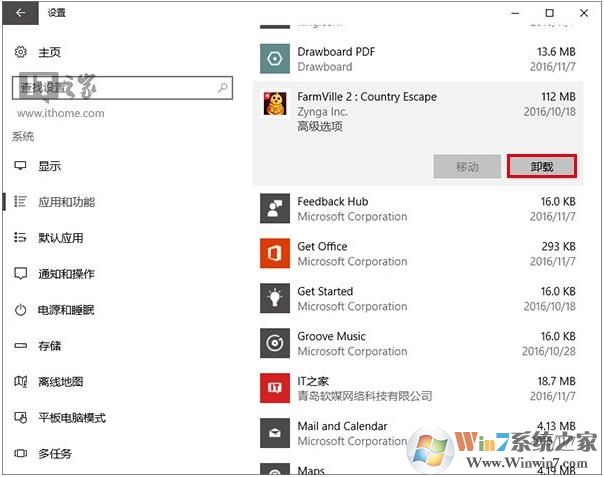Select the Feedback Hub entry

418,208
